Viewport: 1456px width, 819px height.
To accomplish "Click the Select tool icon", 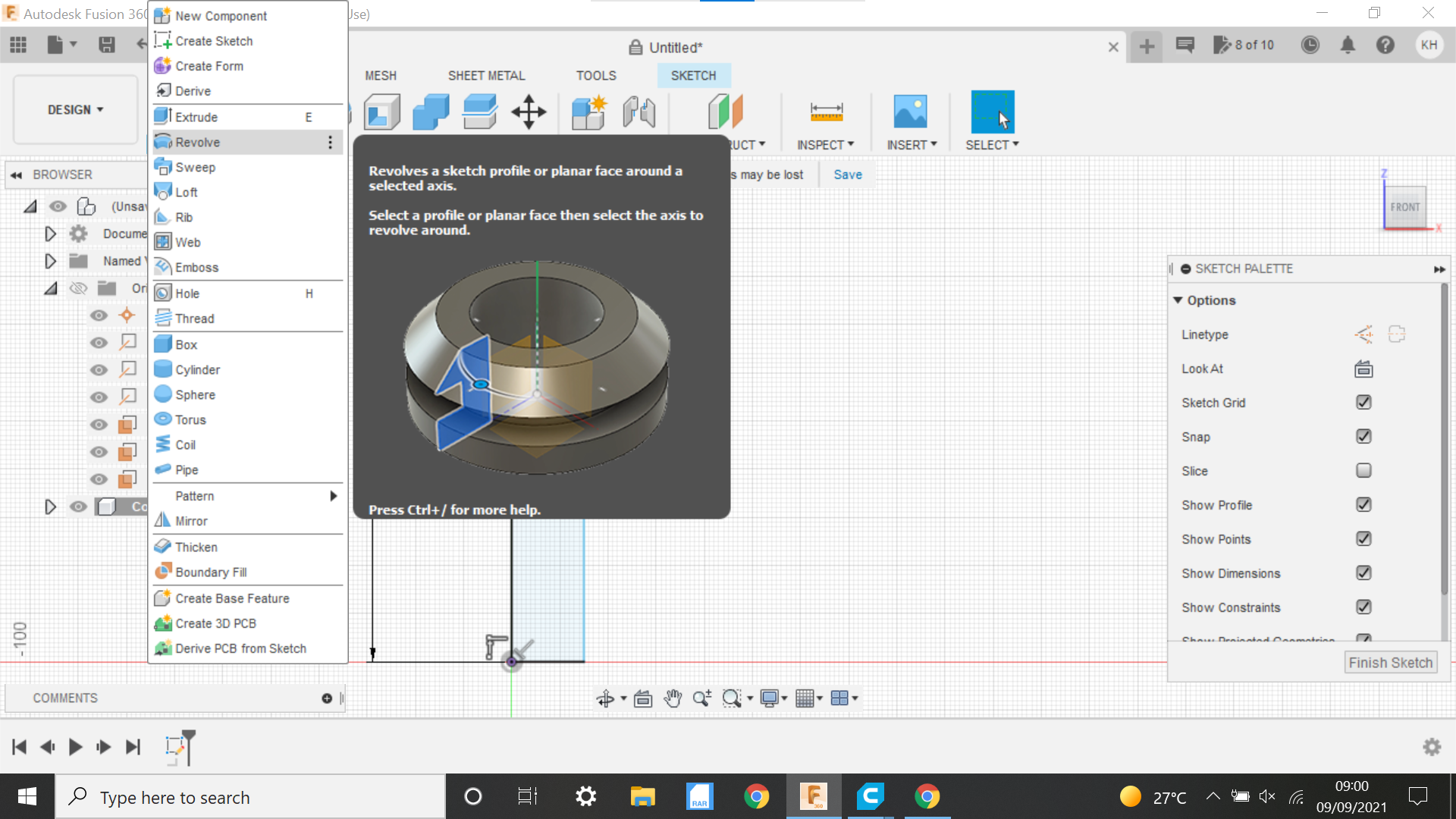I will (x=992, y=111).
